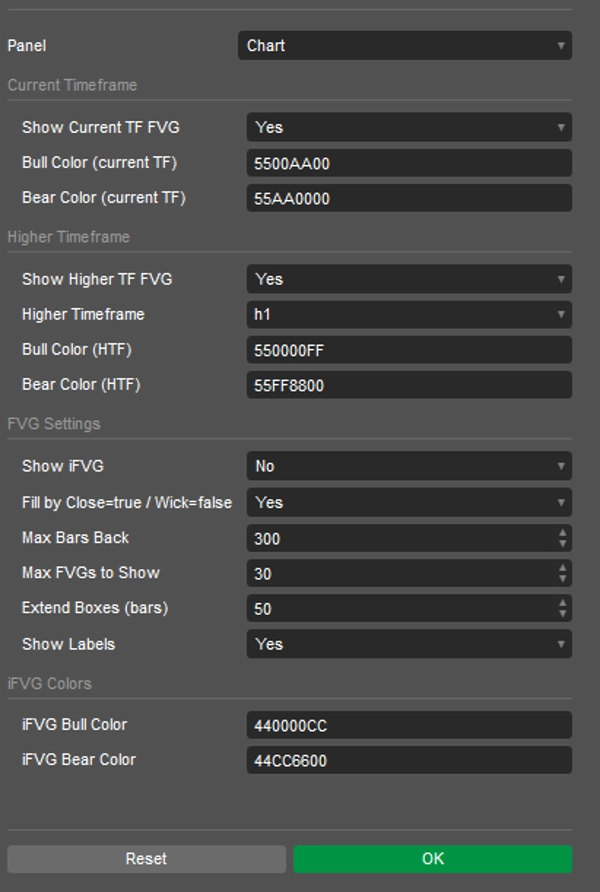This screenshot has height=892, width=600.
Task: Click the iFVG Bear Color field
Action: coord(409,760)
